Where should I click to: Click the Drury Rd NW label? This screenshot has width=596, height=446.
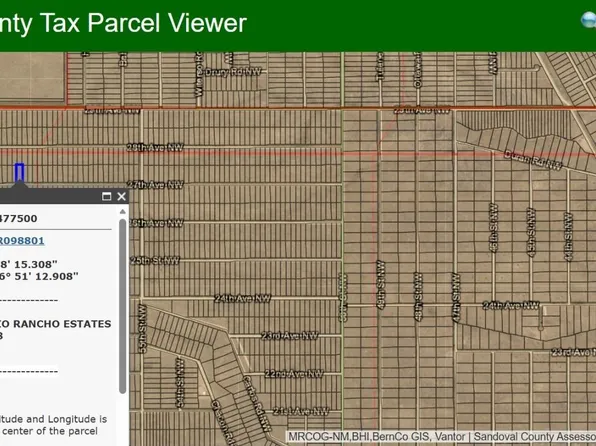click(x=233, y=72)
